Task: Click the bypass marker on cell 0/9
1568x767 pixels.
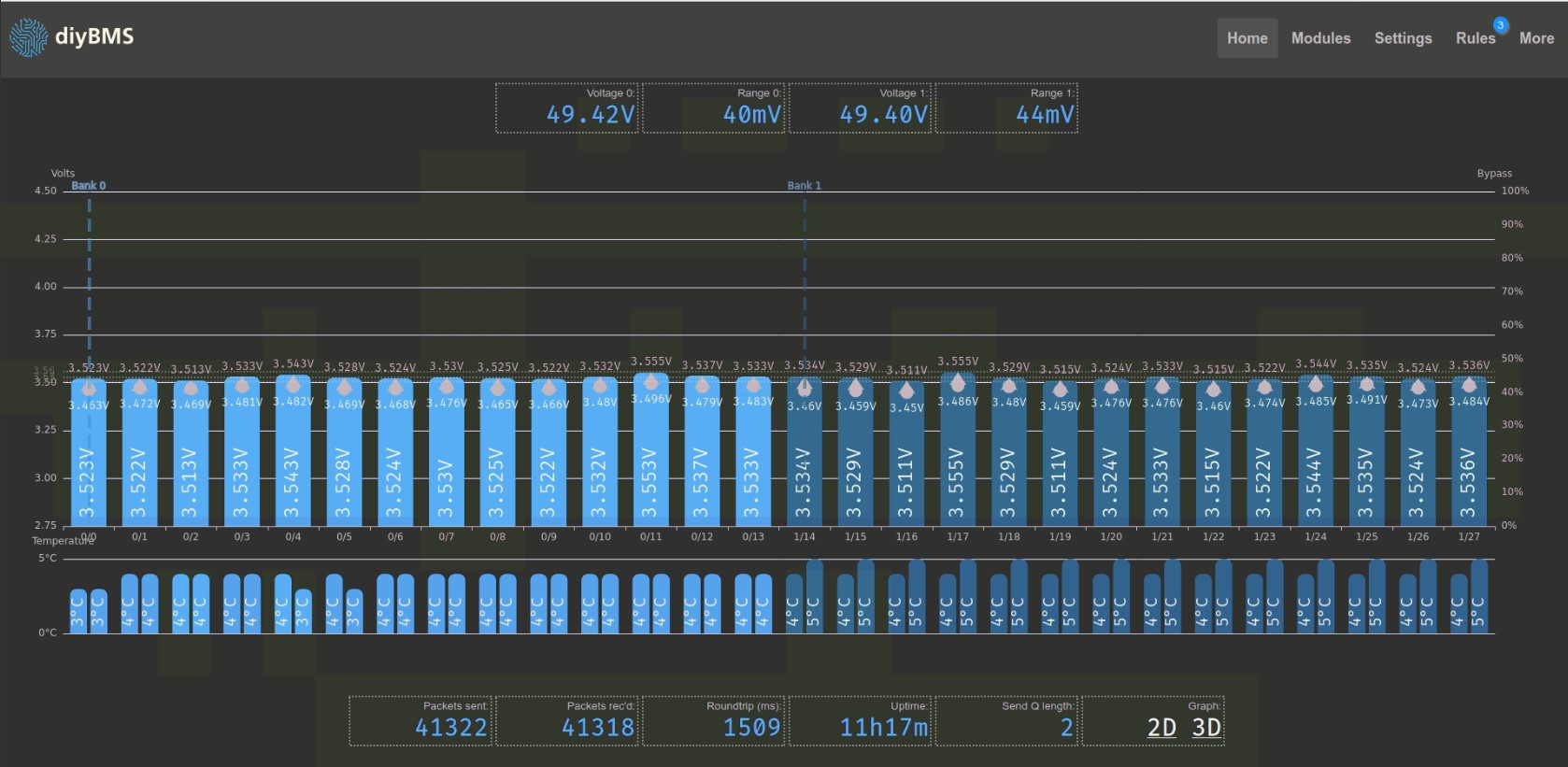Action: (x=549, y=388)
